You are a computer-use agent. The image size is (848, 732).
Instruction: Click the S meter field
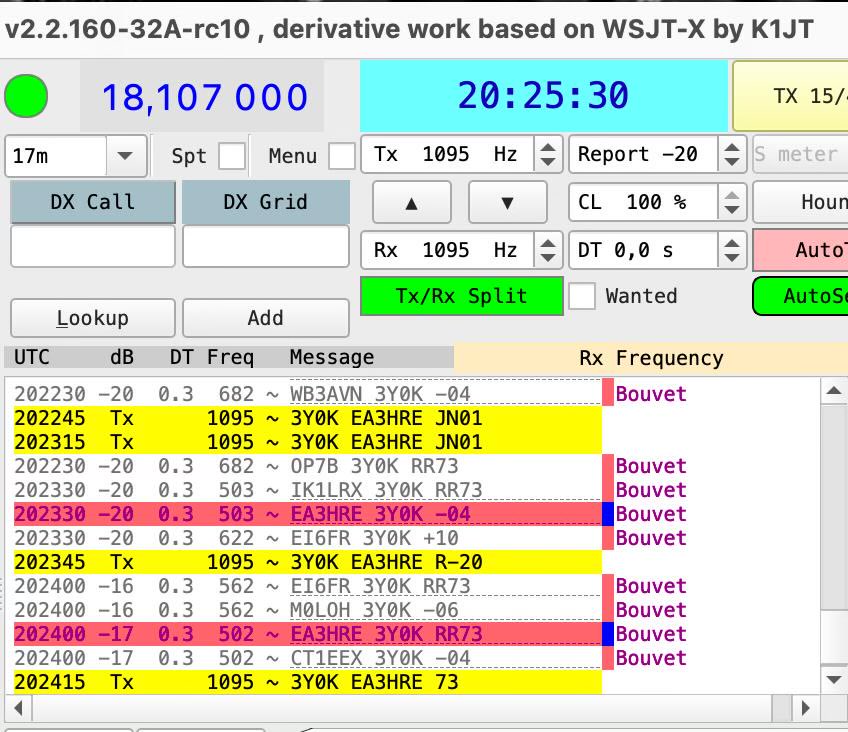pyautogui.click(x=800, y=154)
